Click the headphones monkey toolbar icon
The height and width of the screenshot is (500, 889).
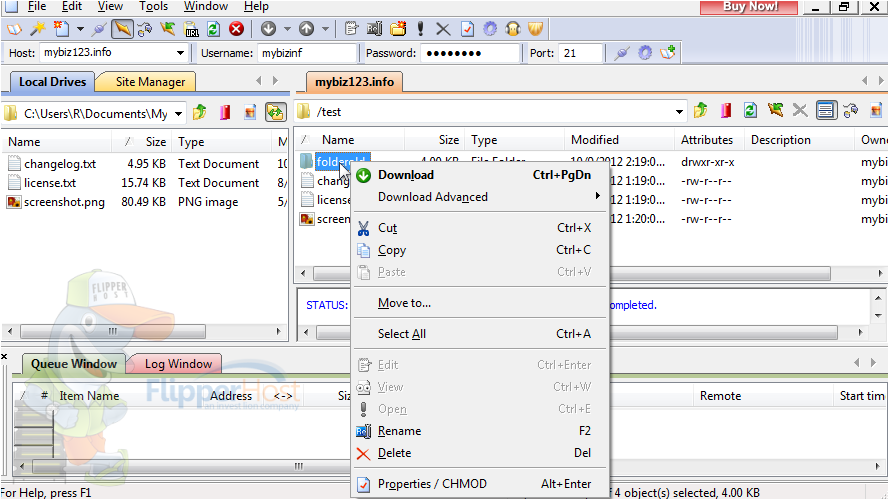pyautogui.click(x=513, y=28)
